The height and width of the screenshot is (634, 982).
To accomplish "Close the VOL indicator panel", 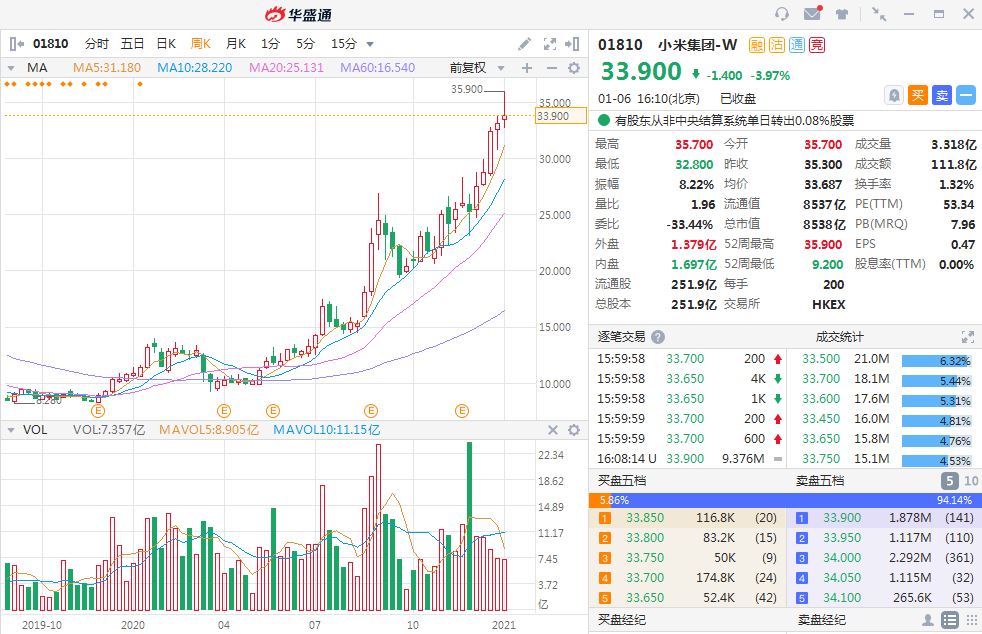I will 552,430.
